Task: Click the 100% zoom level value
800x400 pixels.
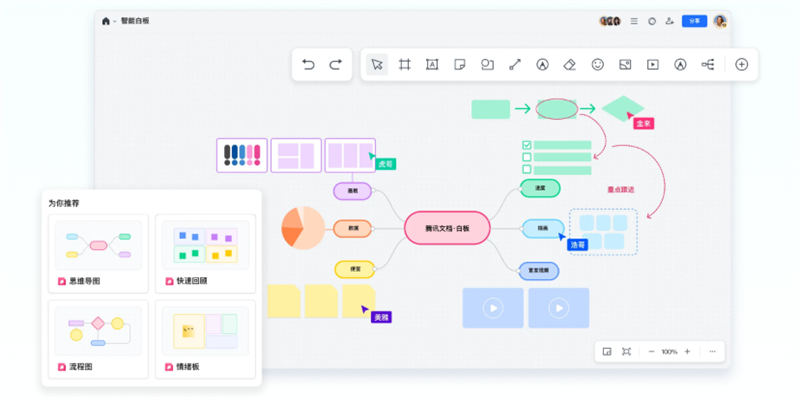Action: pos(669,352)
